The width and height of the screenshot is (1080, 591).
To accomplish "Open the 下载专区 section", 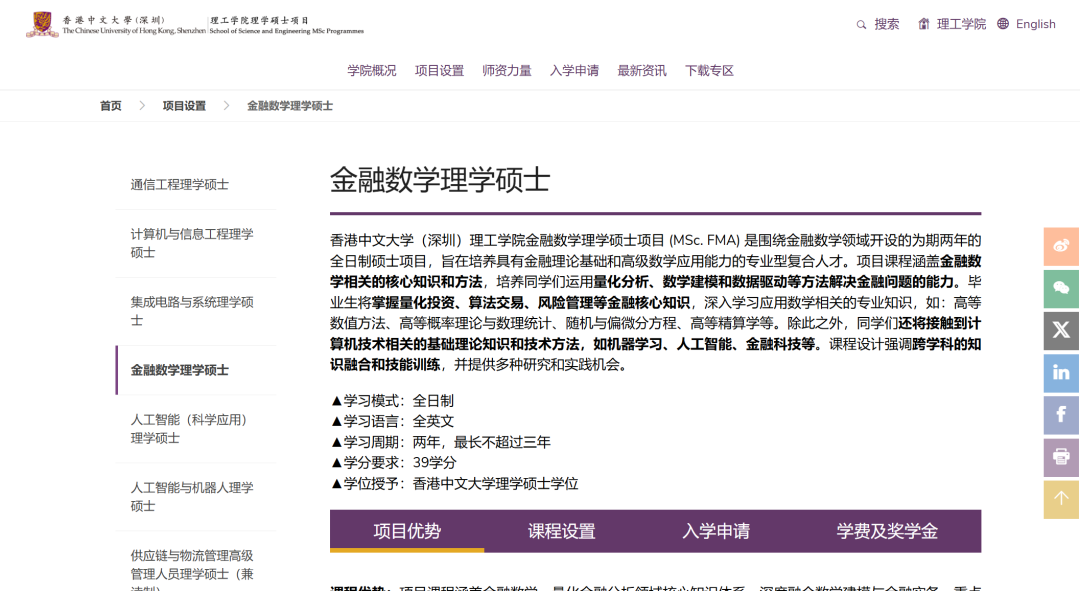I will tap(709, 70).
